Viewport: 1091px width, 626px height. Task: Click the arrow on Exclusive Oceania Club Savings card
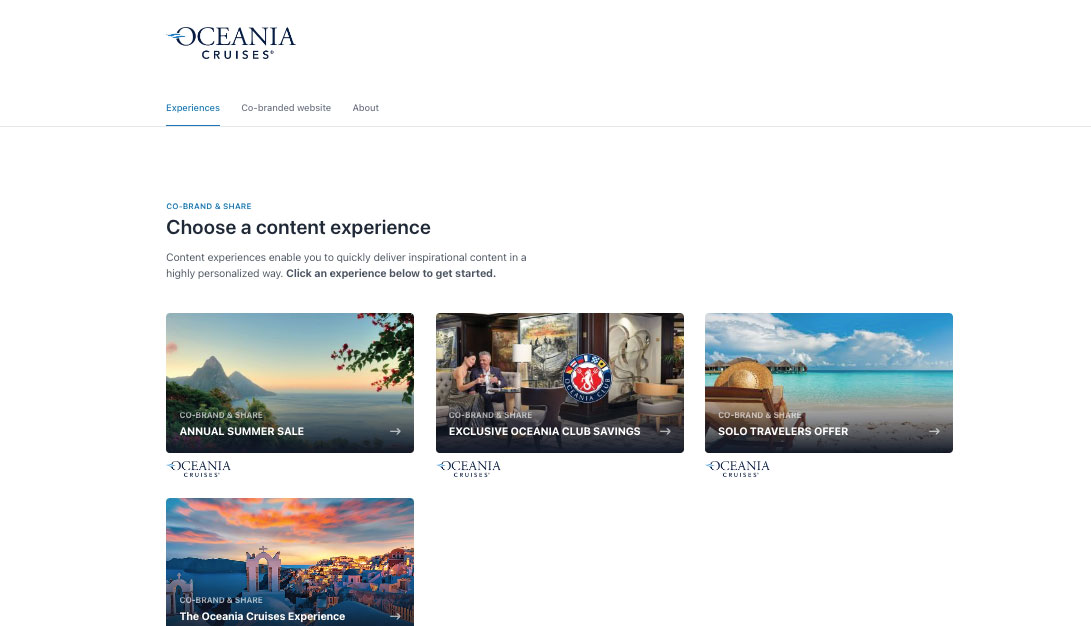tap(665, 431)
